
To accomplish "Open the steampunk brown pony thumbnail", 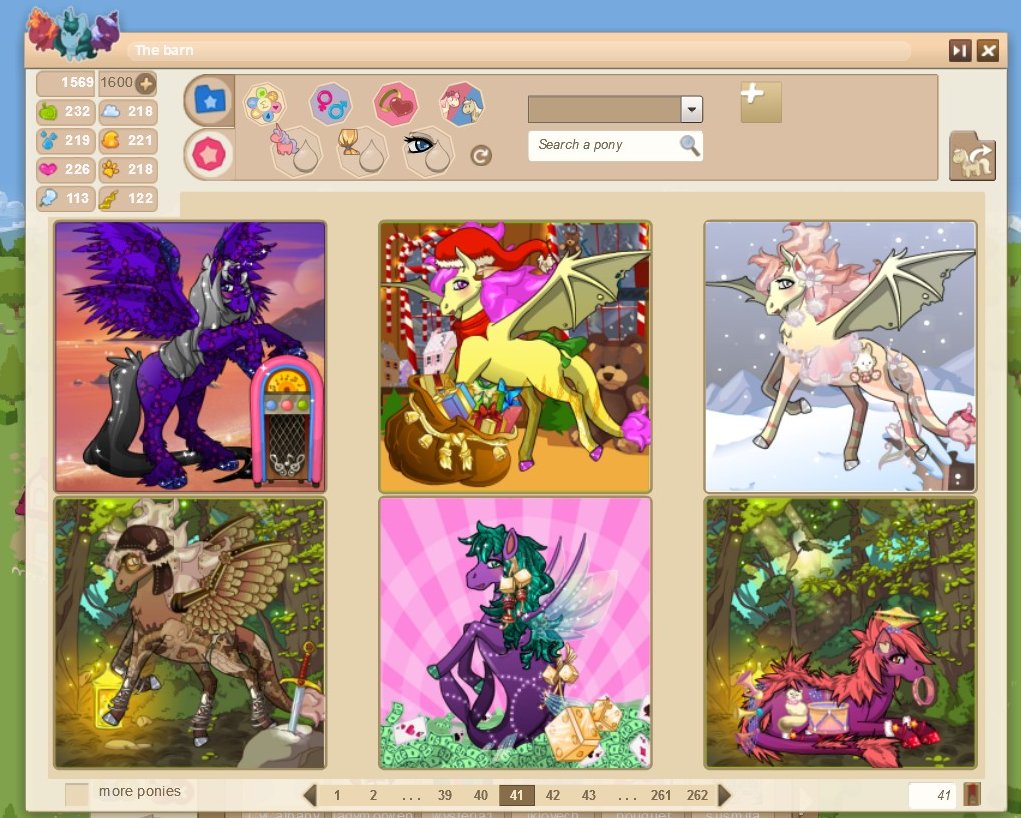I will (190, 633).
